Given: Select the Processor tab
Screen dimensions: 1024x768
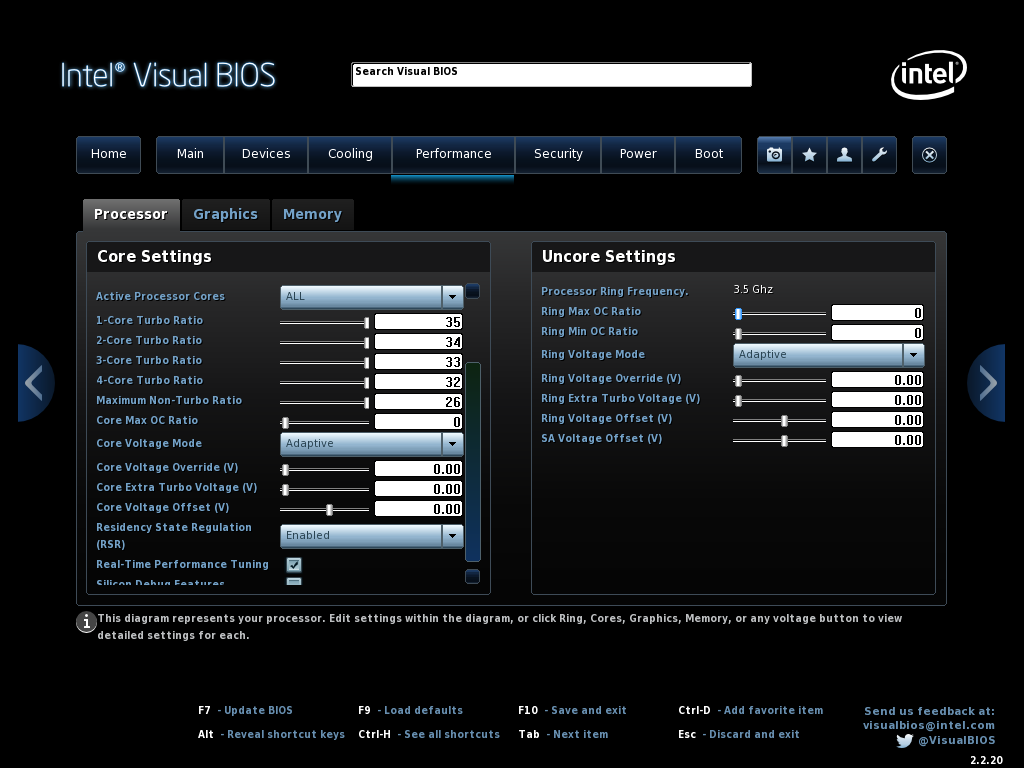Looking at the screenshot, I should point(131,215).
